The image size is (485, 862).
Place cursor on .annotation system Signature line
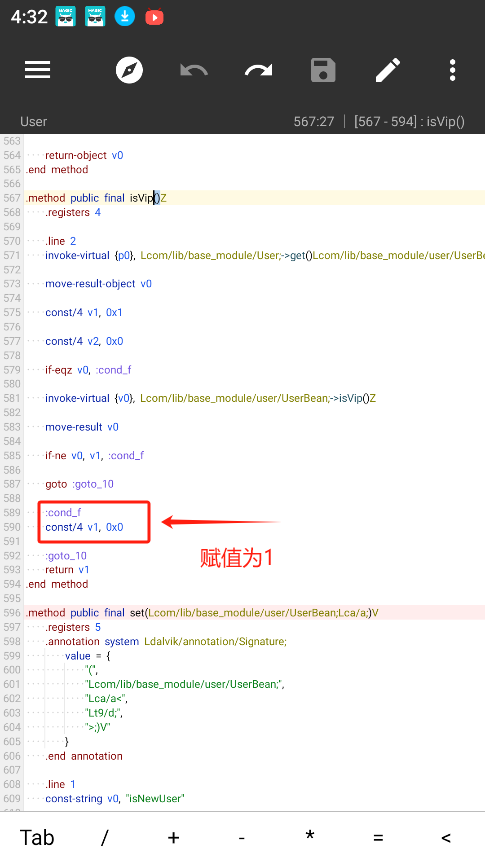pos(166,642)
